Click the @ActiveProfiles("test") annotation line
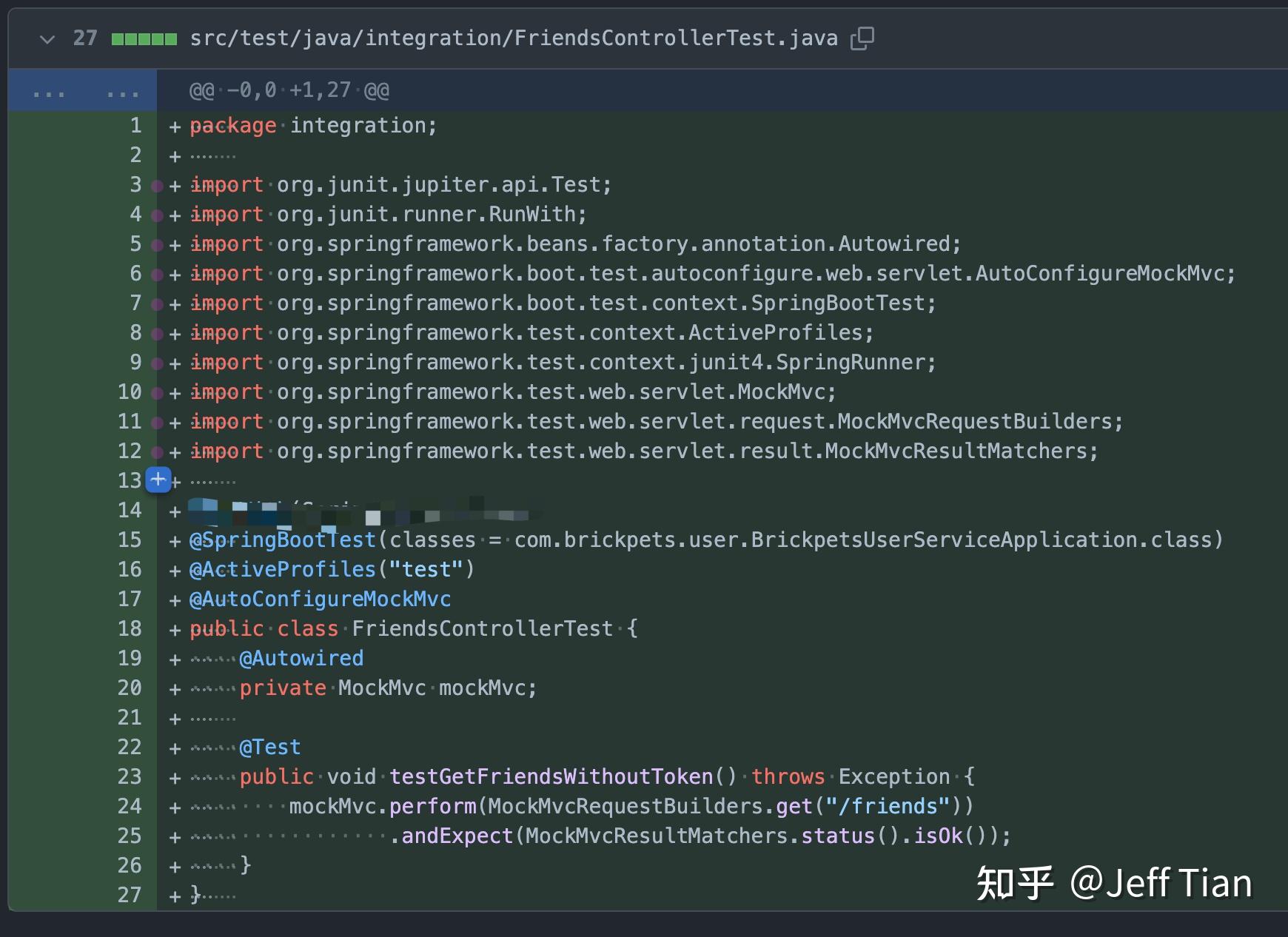1288x937 pixels. (332, 569)
